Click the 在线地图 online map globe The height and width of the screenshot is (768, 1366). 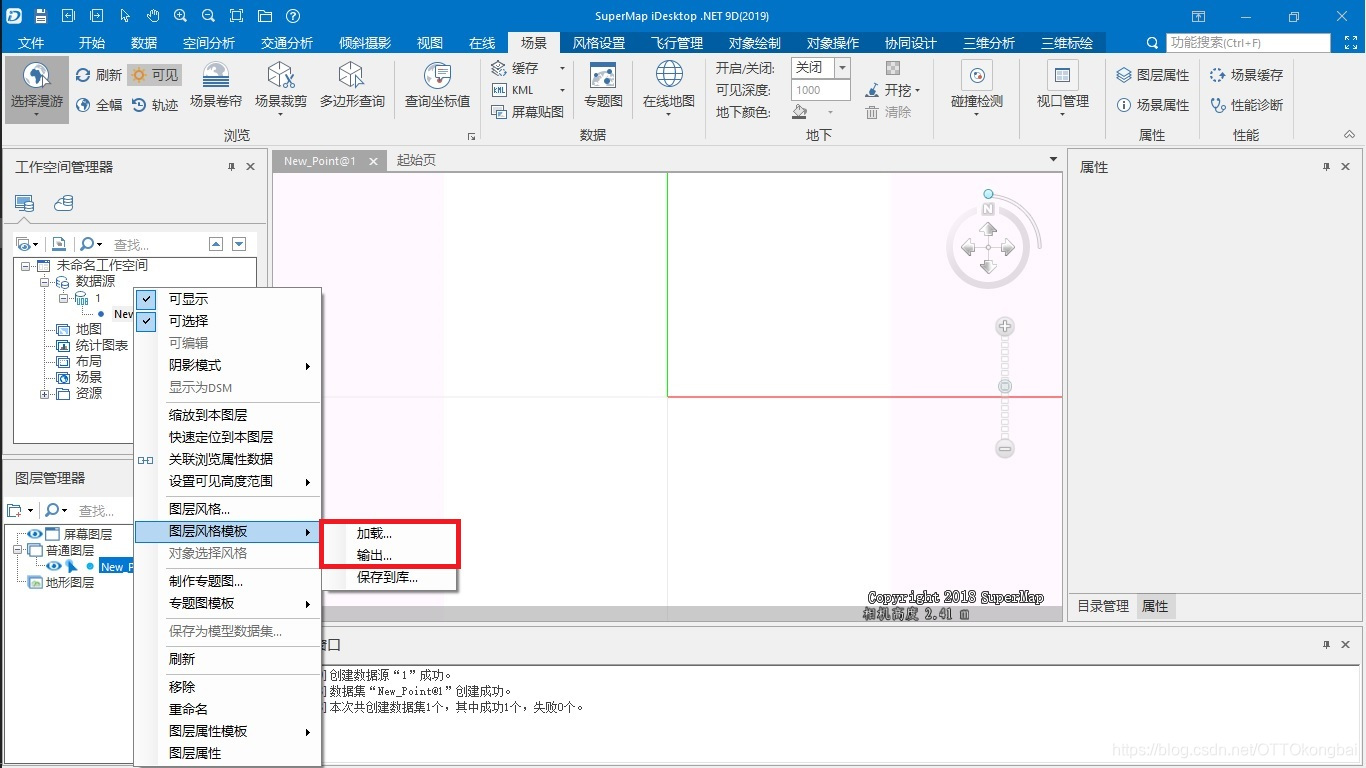(669, 87)
